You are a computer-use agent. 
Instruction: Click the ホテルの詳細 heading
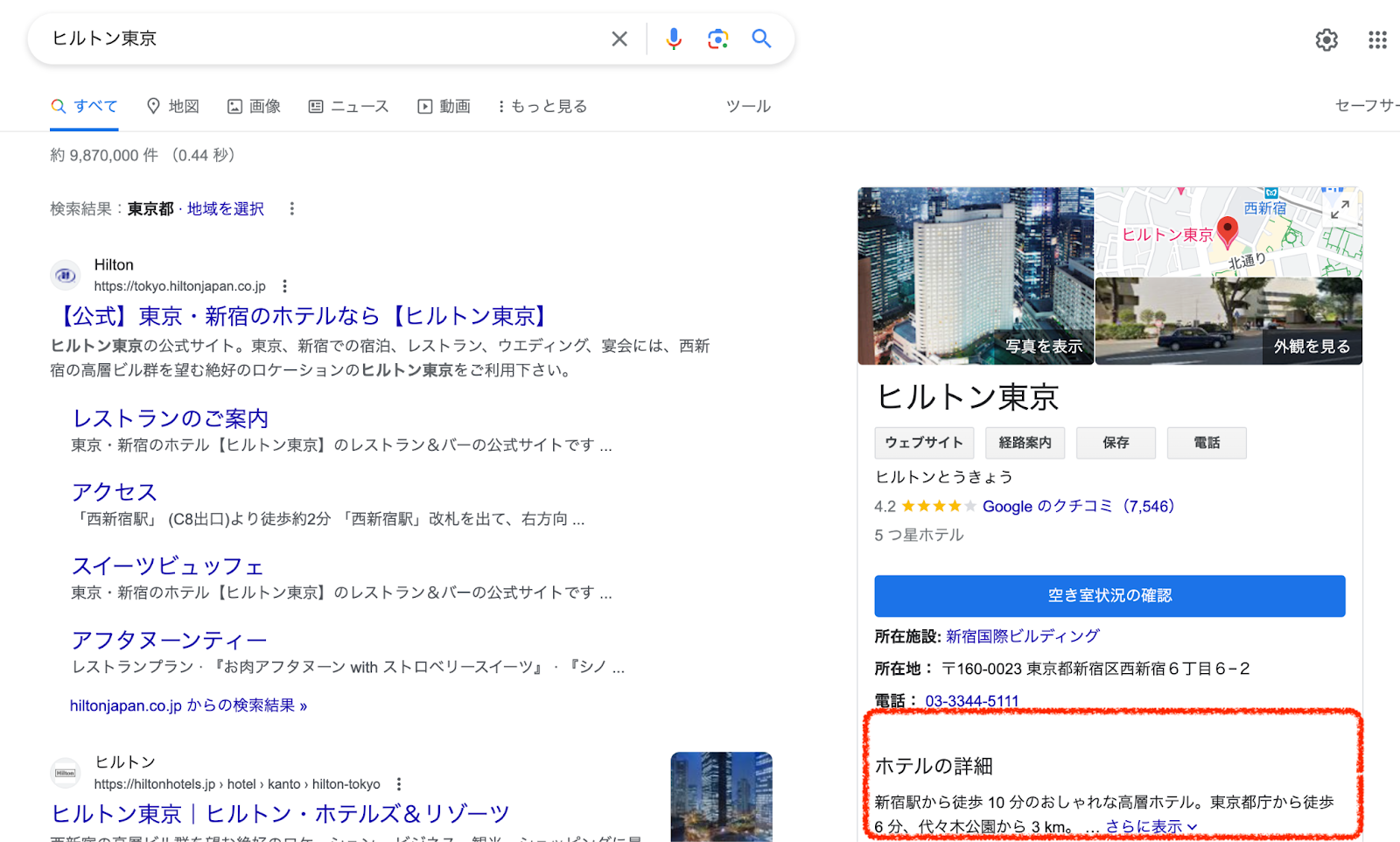click(x=934, y=766)
